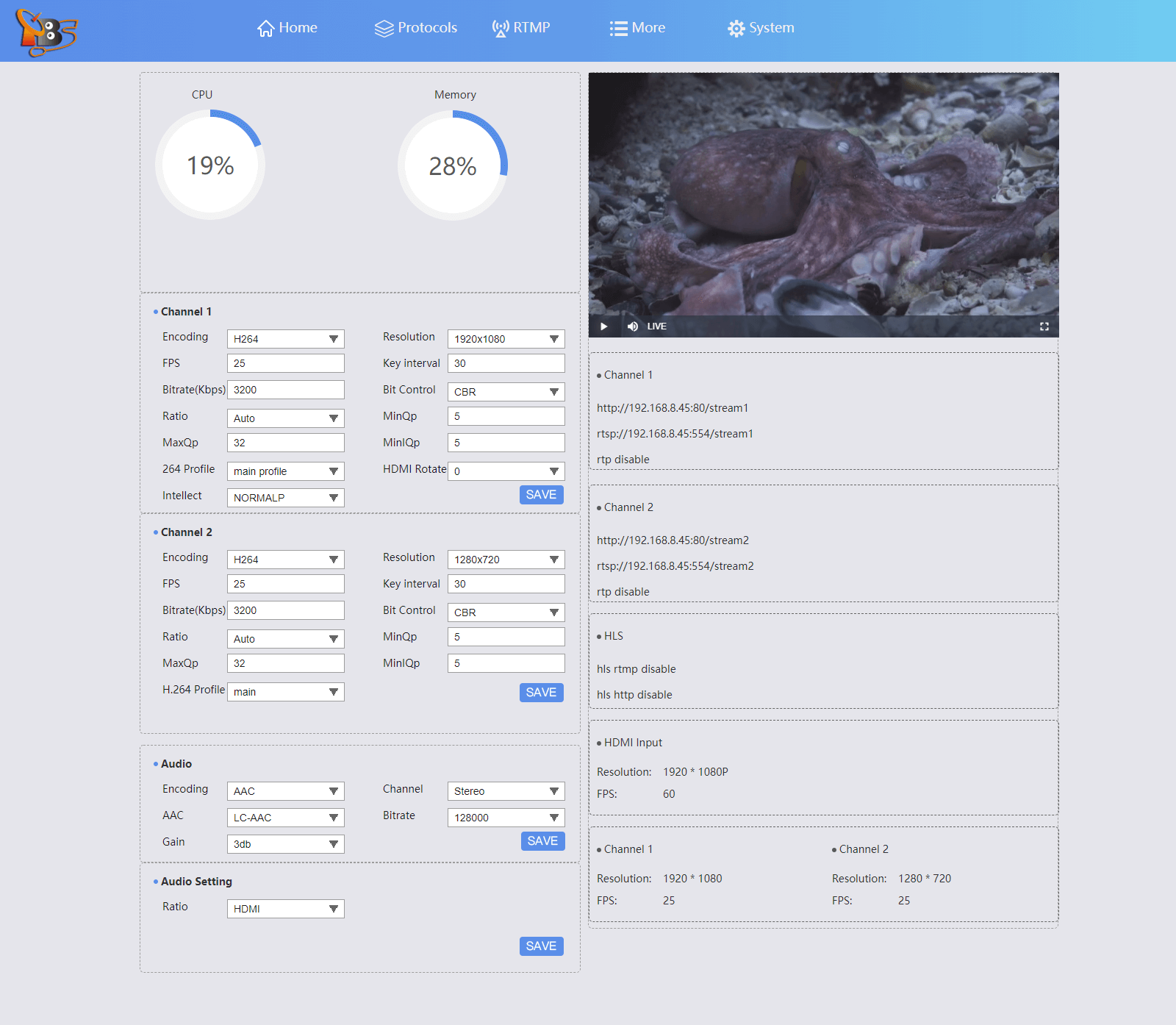Expand the video preview to fullscreen
The image size is (1176, 1025).
coord(1044,326)
